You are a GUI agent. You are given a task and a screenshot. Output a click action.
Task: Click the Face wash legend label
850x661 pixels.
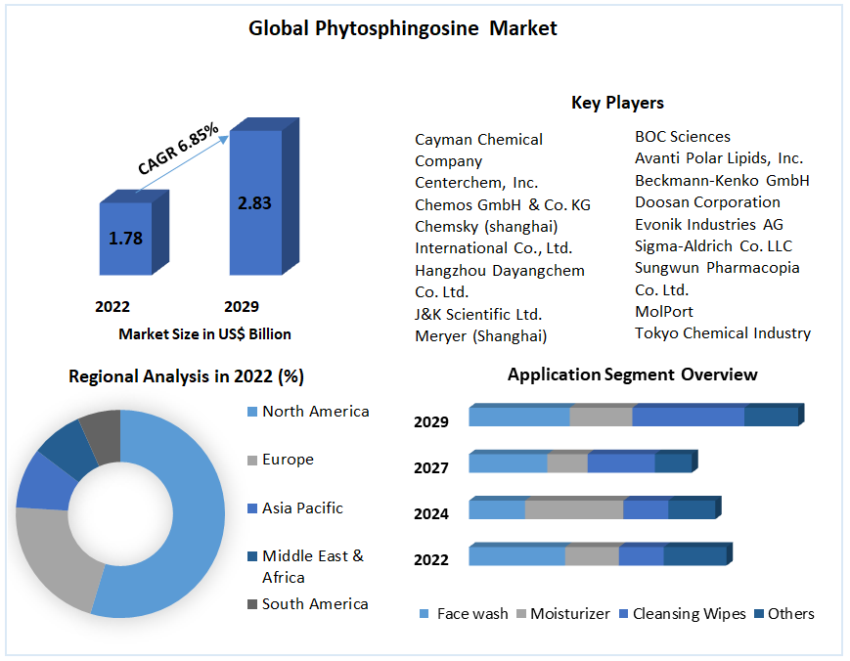tap(472, 614)
